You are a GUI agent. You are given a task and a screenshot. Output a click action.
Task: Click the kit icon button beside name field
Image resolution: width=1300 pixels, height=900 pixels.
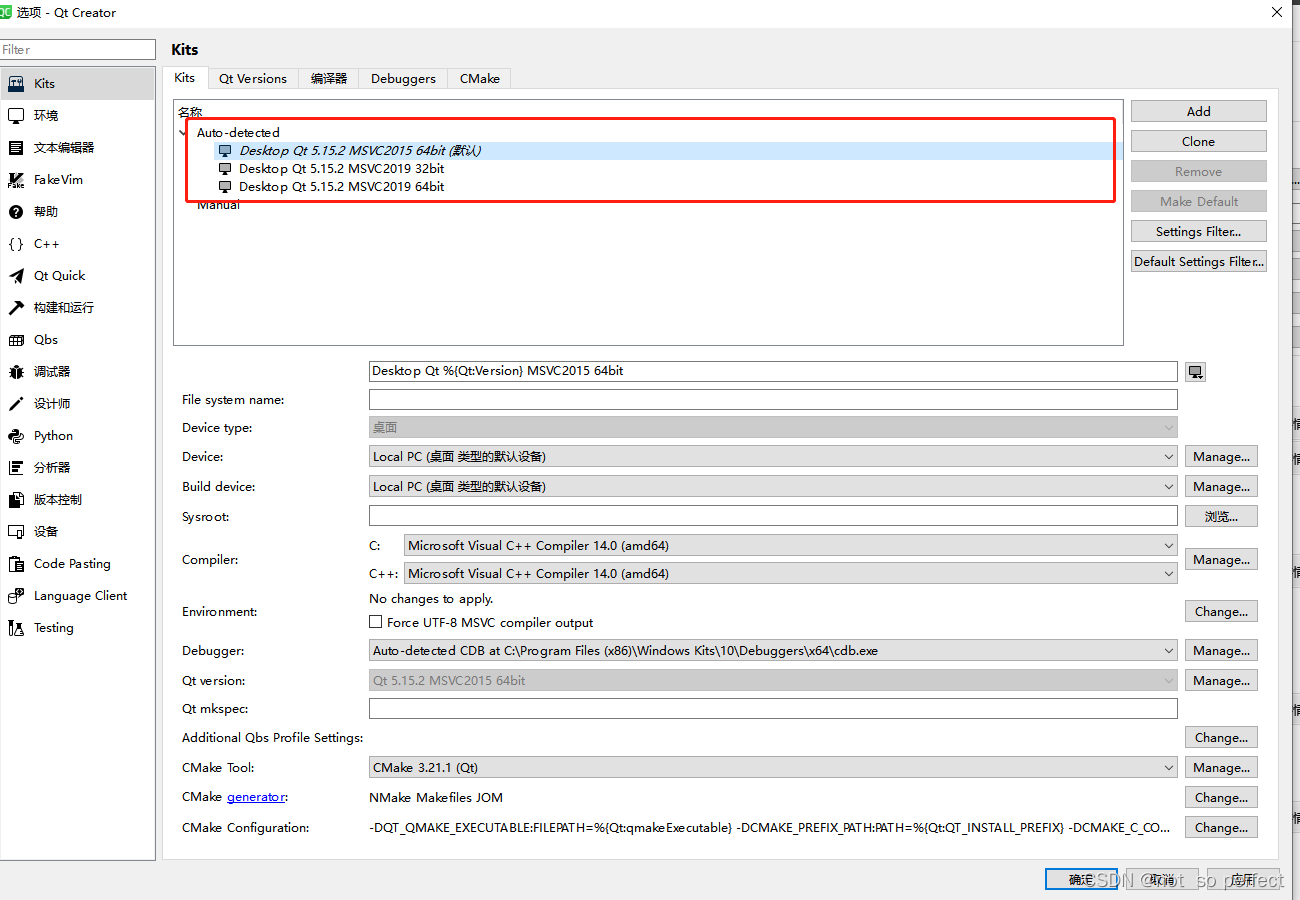tap(1195, 371)
